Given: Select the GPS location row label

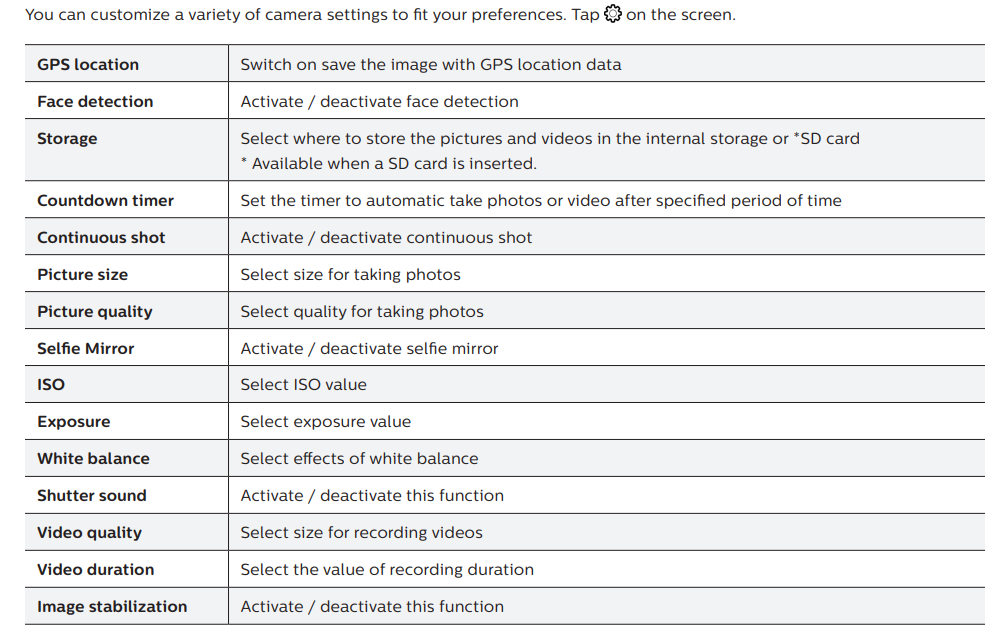Looking at the screenshot, I should tap(88, 64).
